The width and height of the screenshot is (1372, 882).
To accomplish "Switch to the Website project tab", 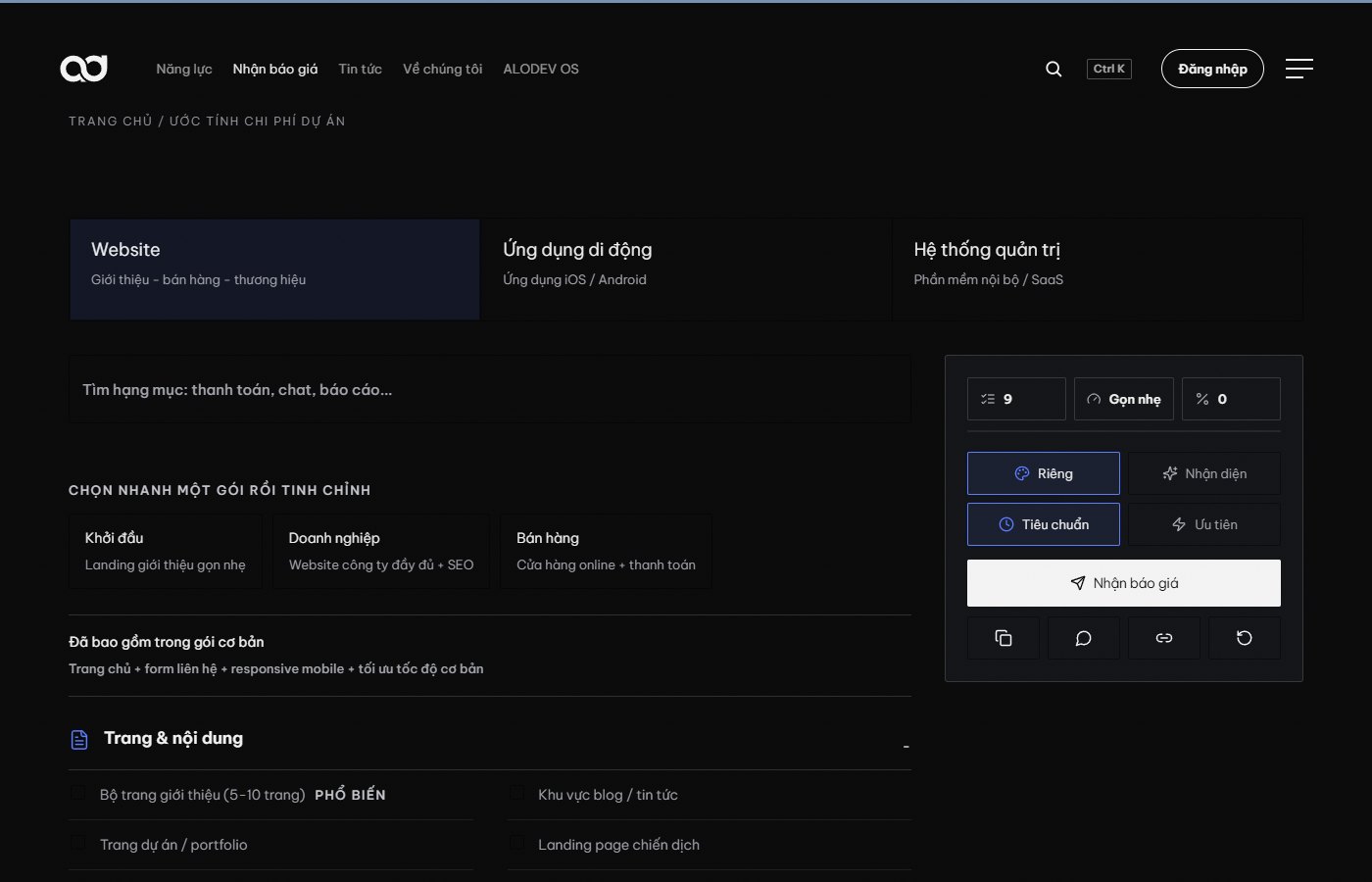I will point(274,269).
